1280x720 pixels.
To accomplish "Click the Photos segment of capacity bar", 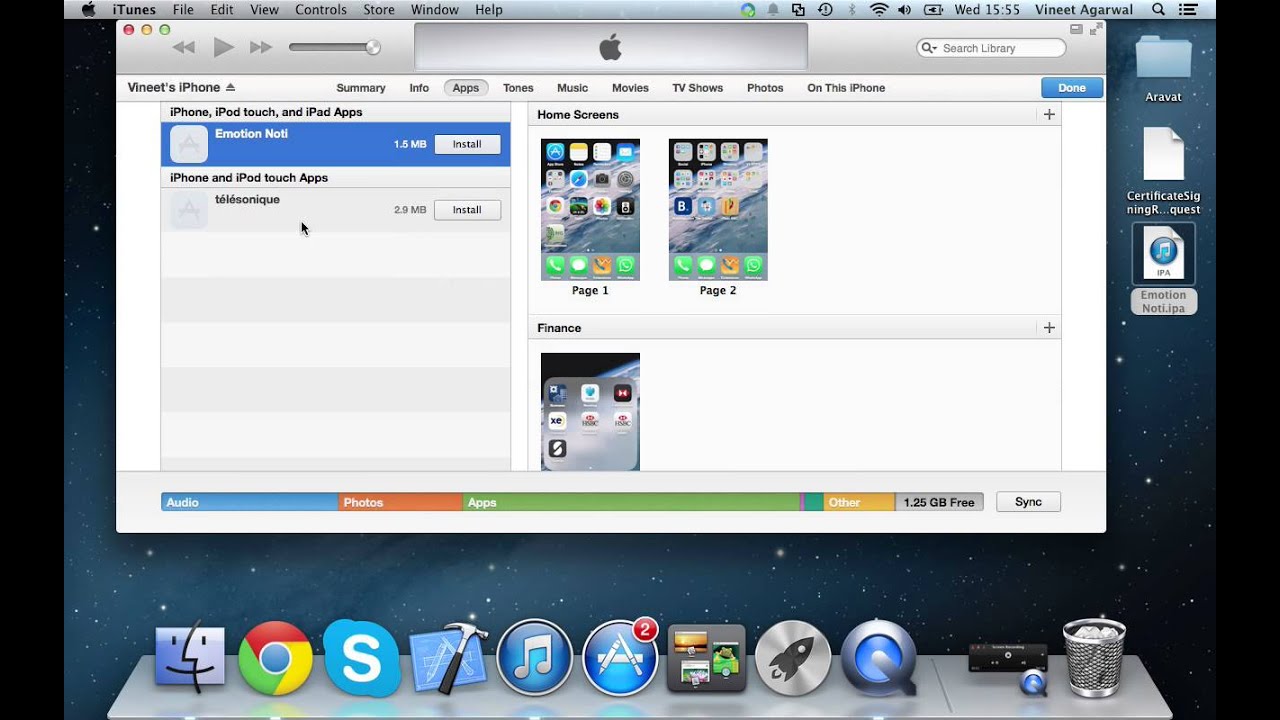I will coord(400,502).
